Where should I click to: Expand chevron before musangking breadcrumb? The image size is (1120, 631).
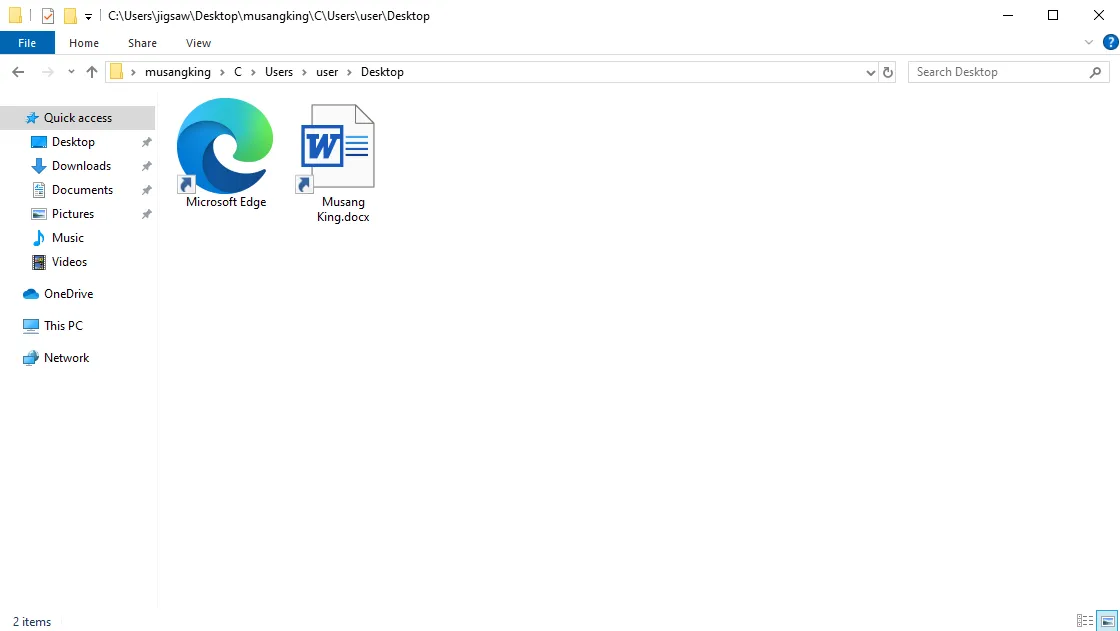click(x=133, y=72)
